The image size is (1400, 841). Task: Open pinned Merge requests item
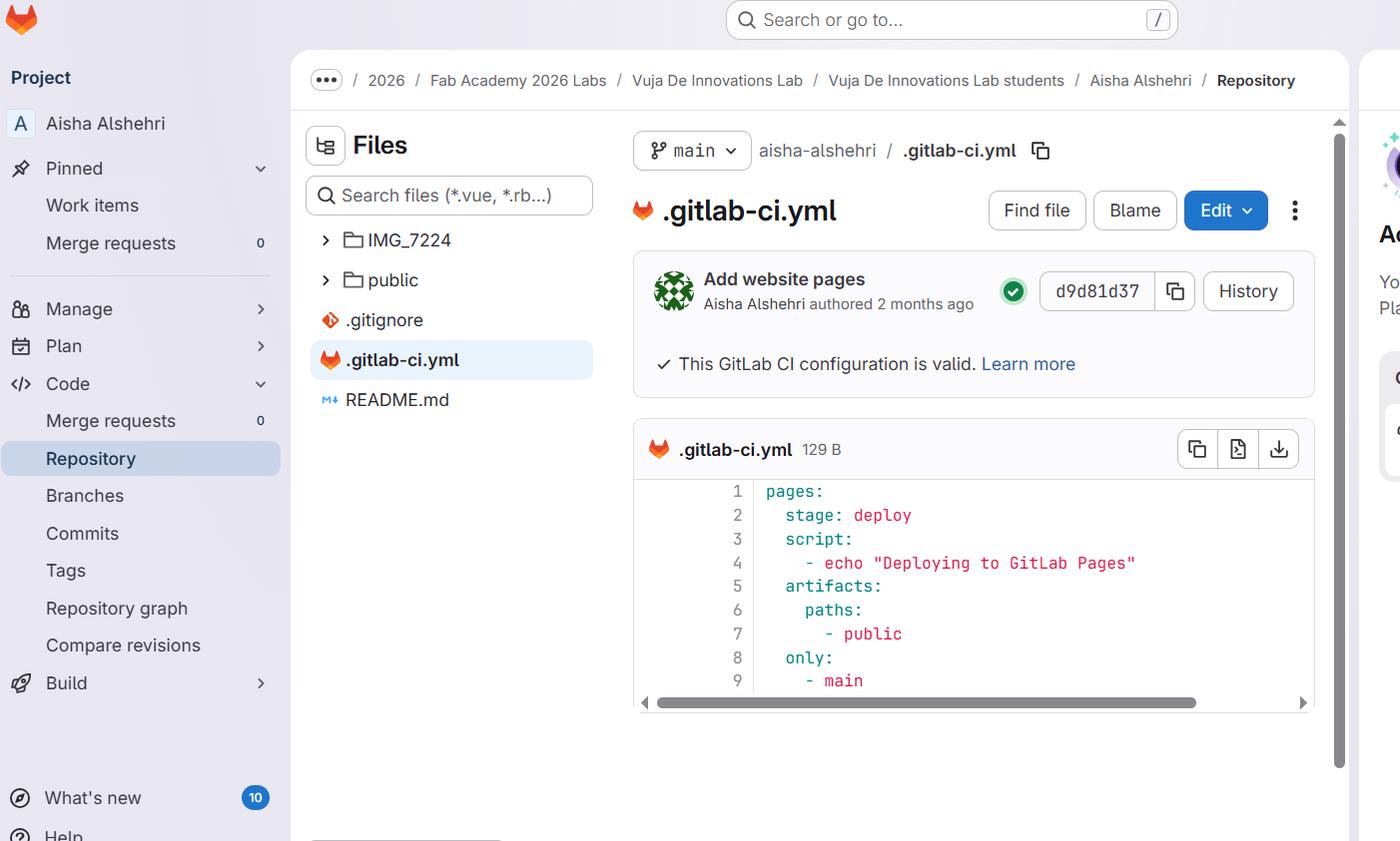click(140, 243)
